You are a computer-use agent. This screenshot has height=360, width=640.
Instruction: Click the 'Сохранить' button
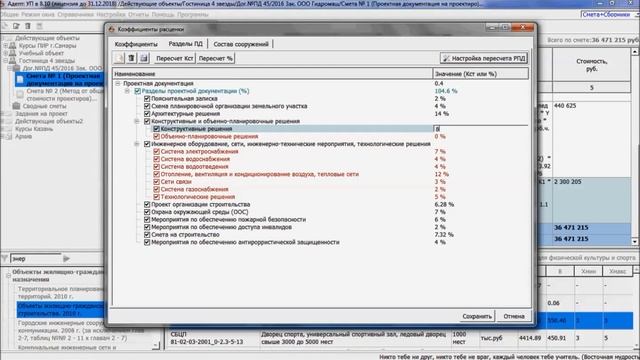point(477,316)
